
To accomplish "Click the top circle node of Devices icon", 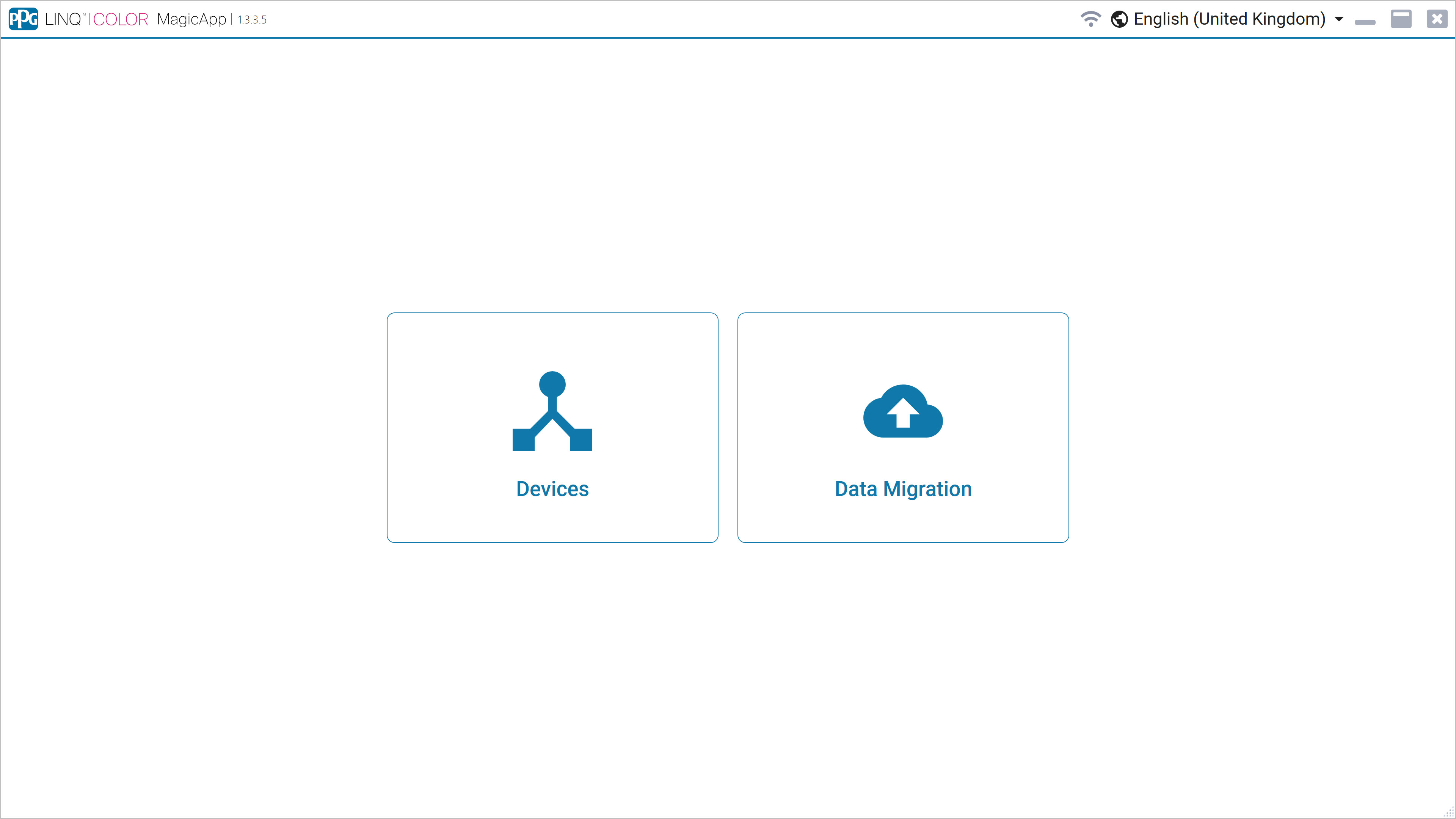I will 552,384.
